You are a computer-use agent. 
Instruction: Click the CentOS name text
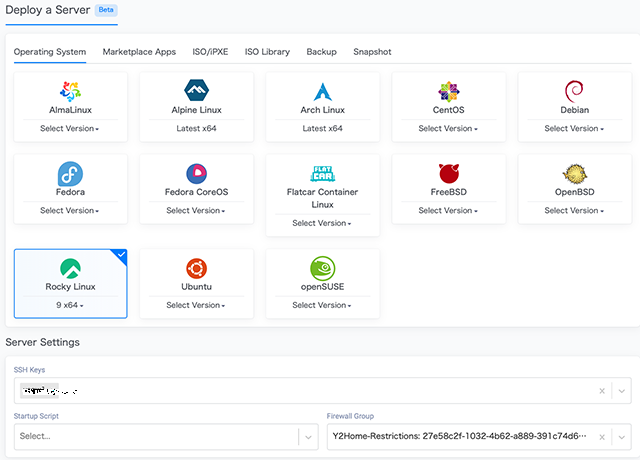[449, 110]
